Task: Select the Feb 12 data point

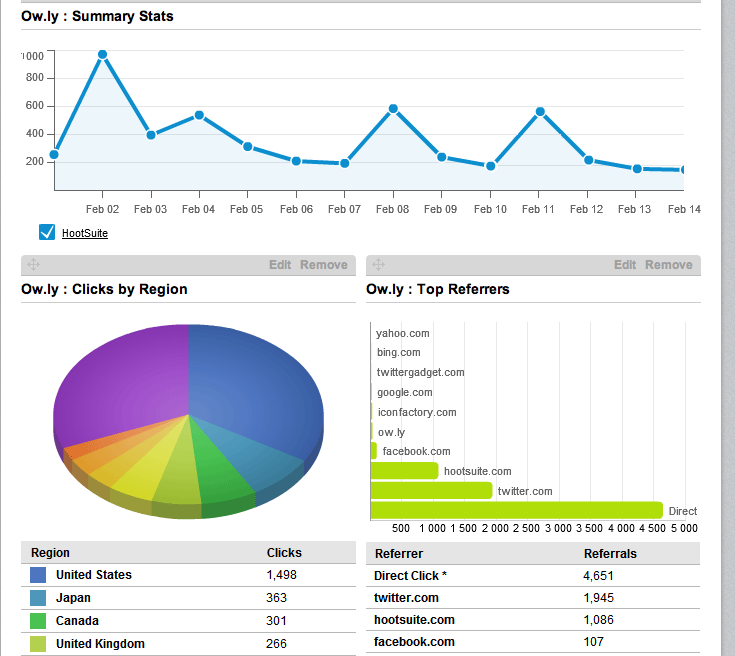Action: (x=589, y=160)
